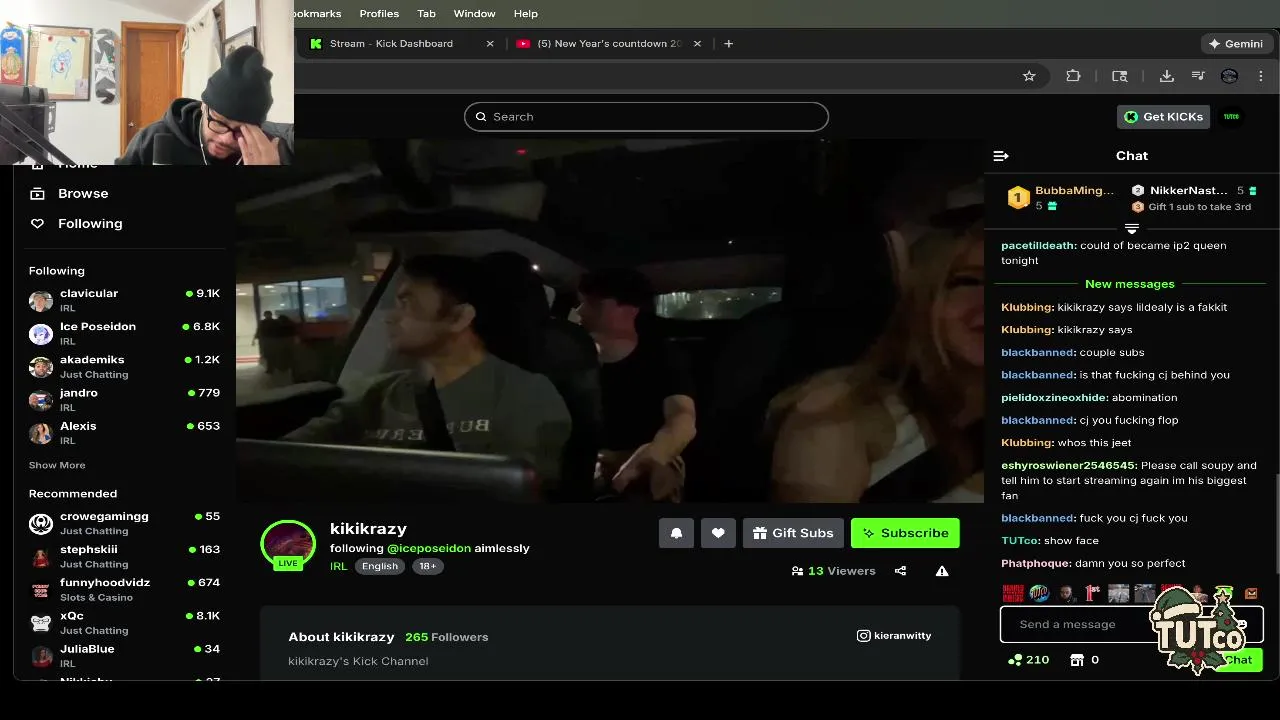Open the browser extensions puzzle icon
Image resolution: width=1280 pixels, height=720 pixels.
click(1073, 76)
